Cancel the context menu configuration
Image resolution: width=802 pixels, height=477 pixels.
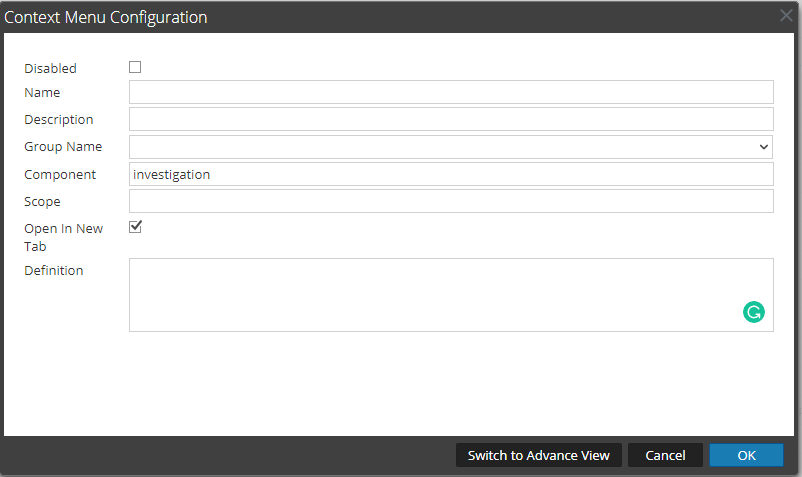click(x=665, y=455)
